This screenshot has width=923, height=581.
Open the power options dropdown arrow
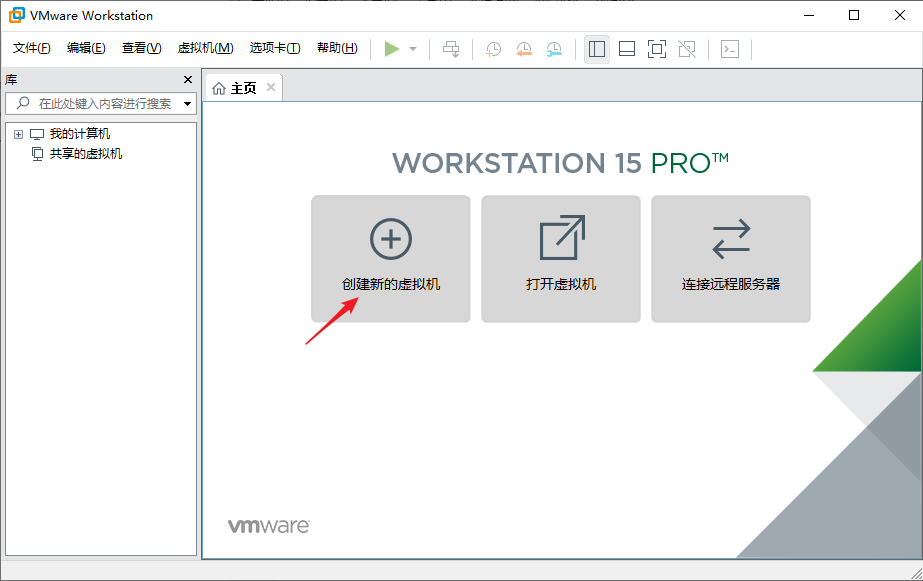[413, 49]
